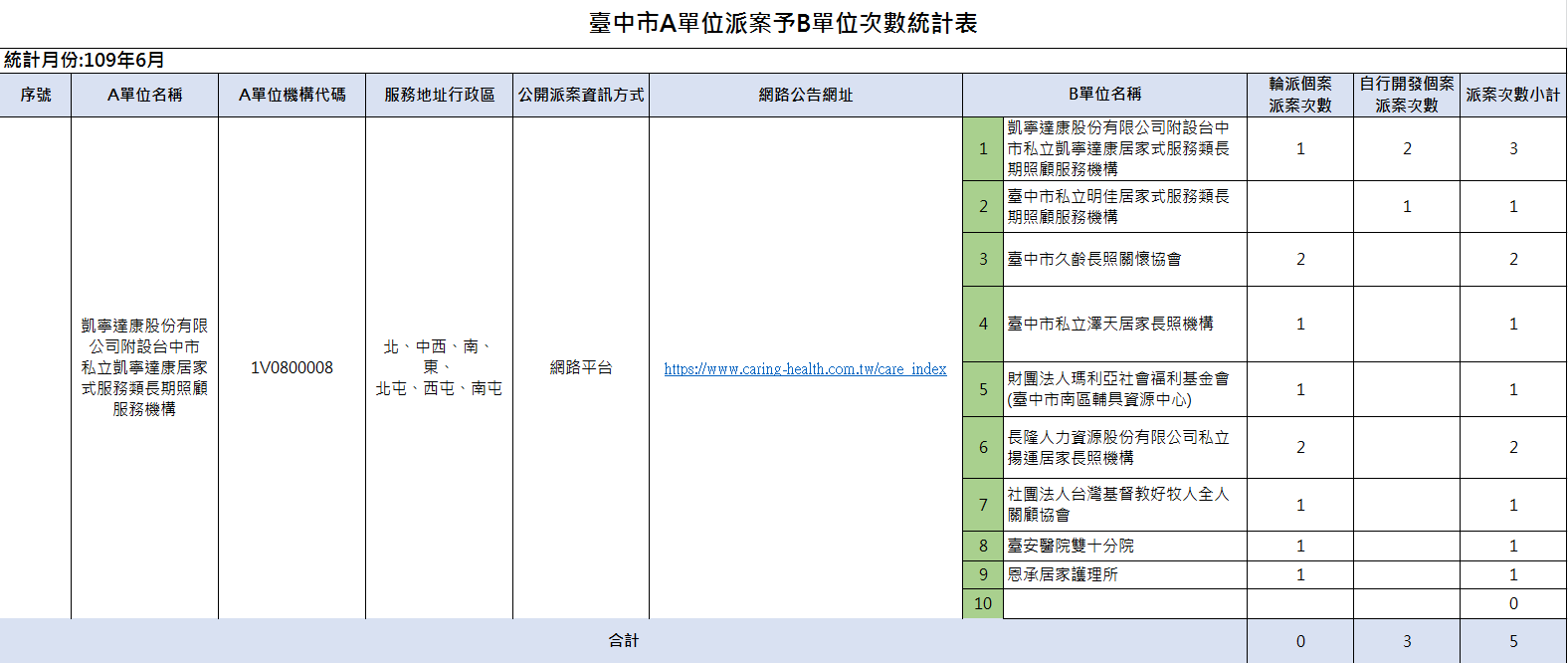Select subtotal 0 in row 10
Screen dimensions: 1568x663
coord(1513,603)
